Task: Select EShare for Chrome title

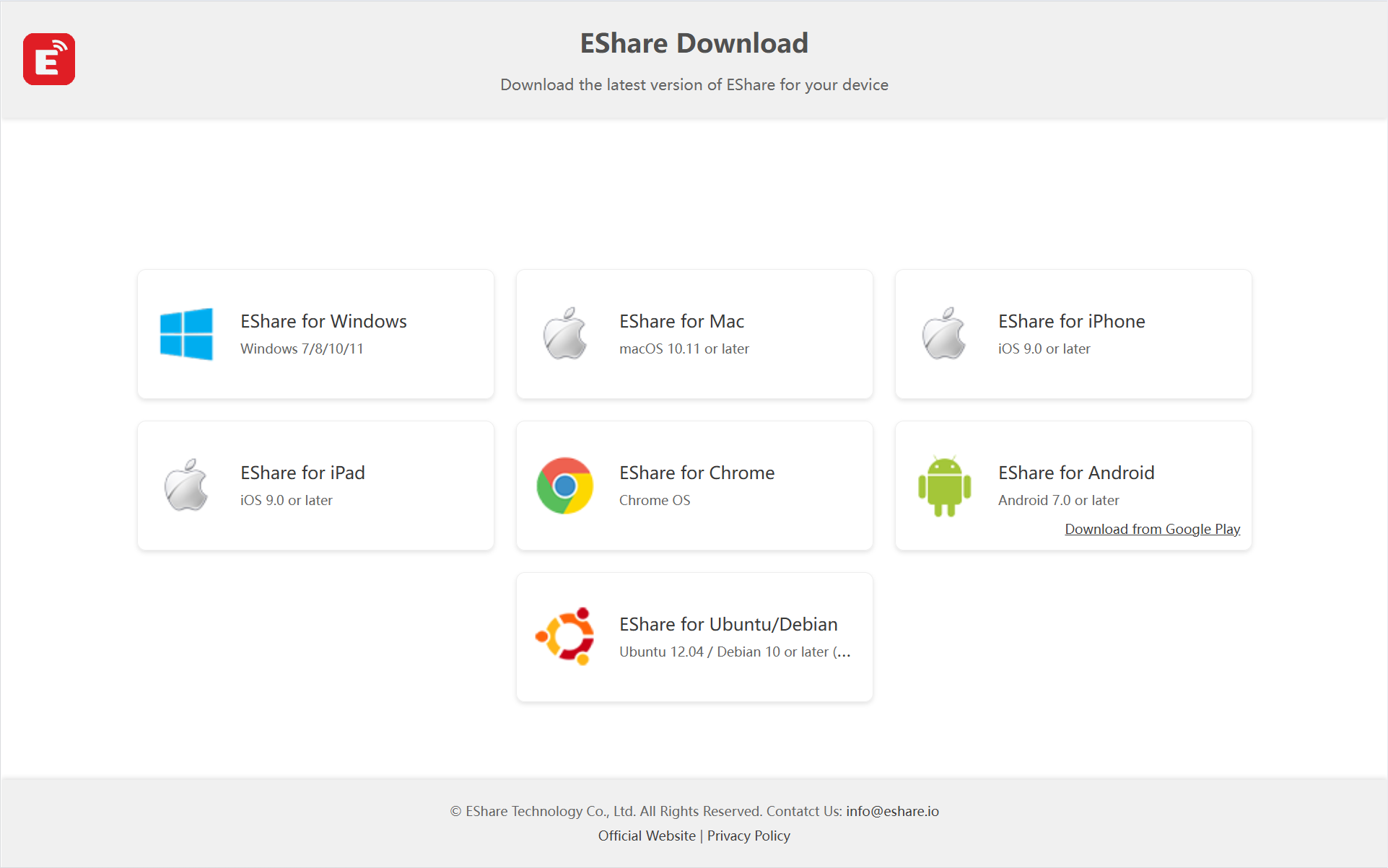Action: [x=697, y=473]
